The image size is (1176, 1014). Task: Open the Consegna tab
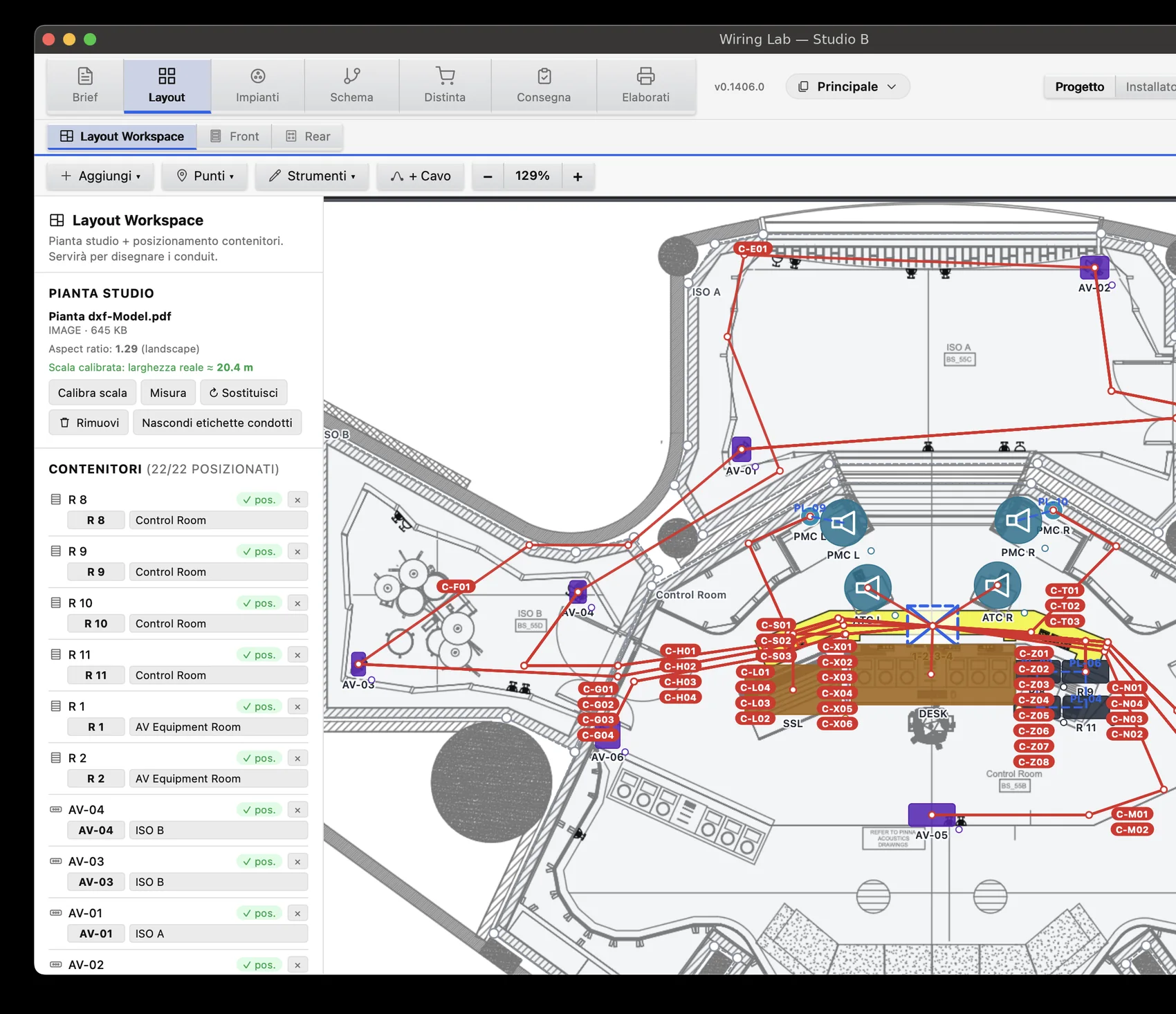pos(544,86)
